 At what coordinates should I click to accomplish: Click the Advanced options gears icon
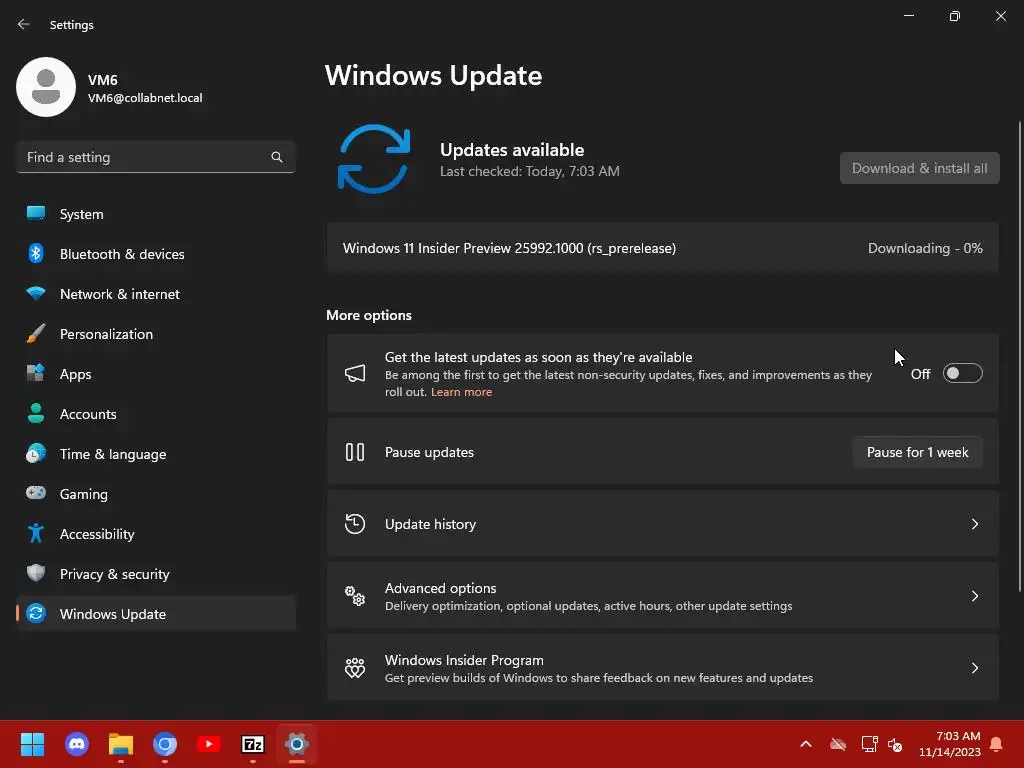(355, 596)
